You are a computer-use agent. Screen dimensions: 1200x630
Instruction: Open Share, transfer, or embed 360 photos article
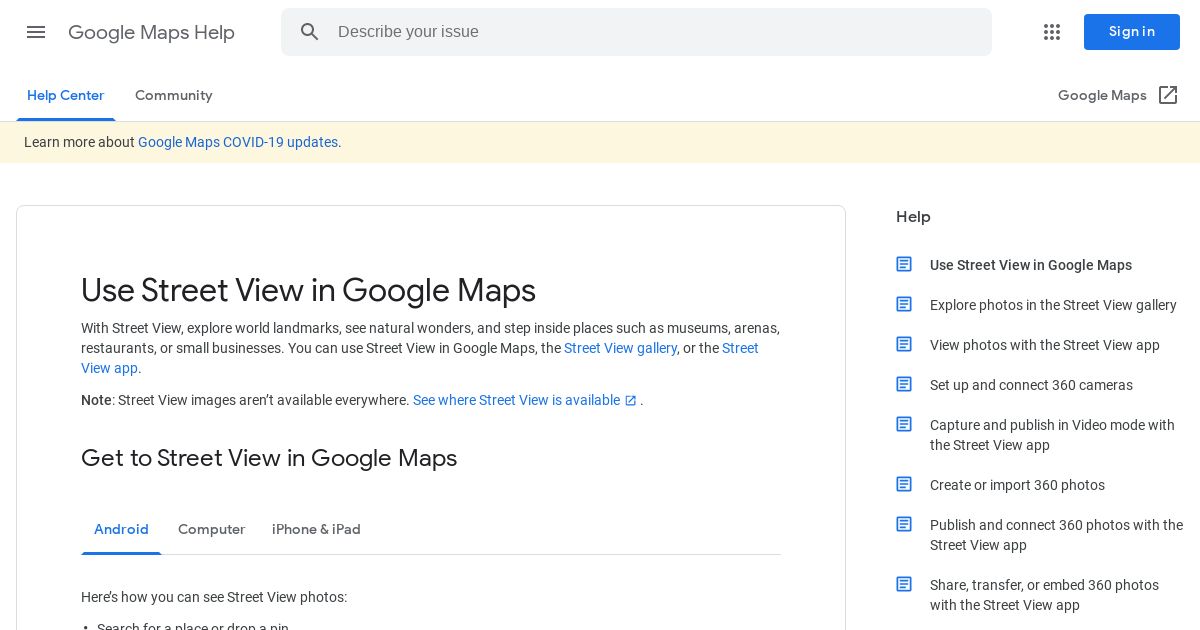tap(1044, 595)
